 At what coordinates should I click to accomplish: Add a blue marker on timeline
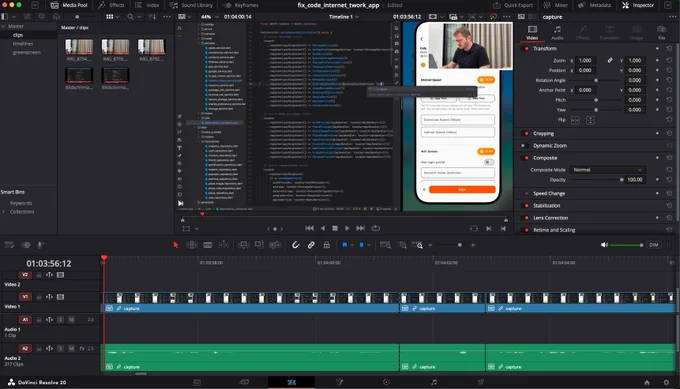[362, 245]
